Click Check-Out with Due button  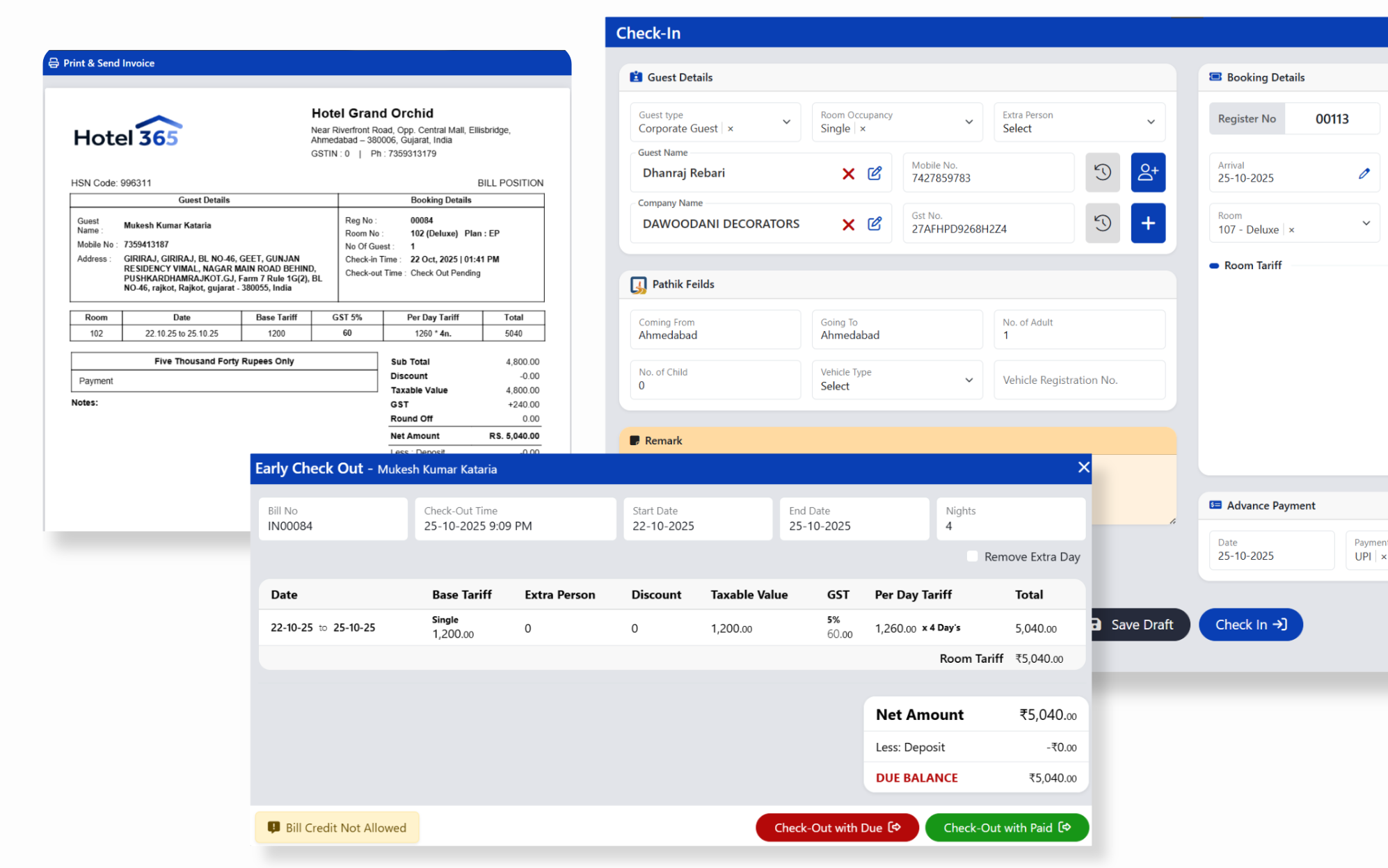coord(836,828)
